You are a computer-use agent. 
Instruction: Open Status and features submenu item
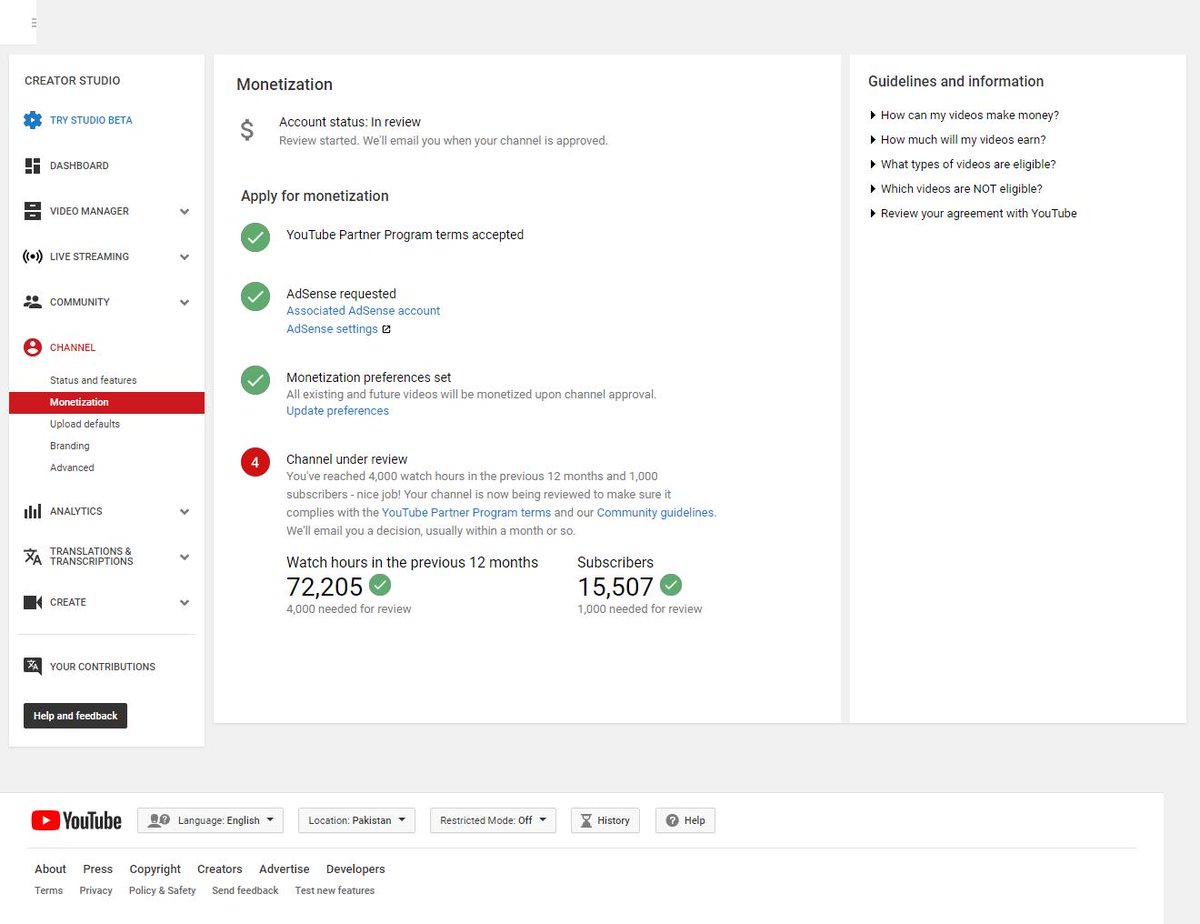click(93, 380)
